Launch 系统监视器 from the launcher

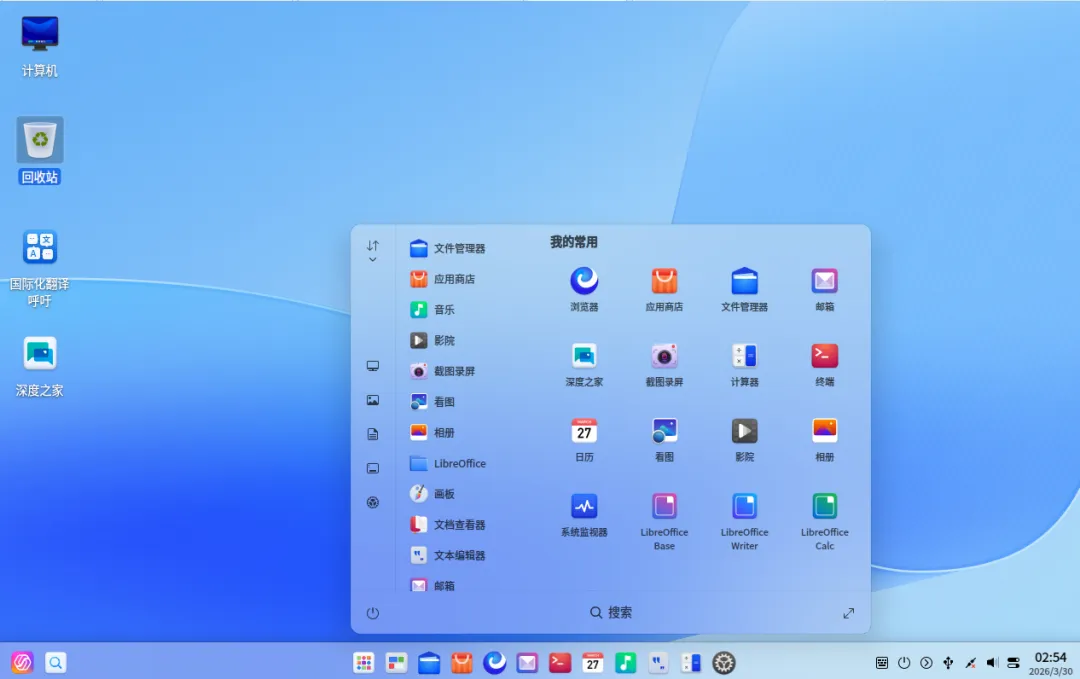(x=584, y=514)
